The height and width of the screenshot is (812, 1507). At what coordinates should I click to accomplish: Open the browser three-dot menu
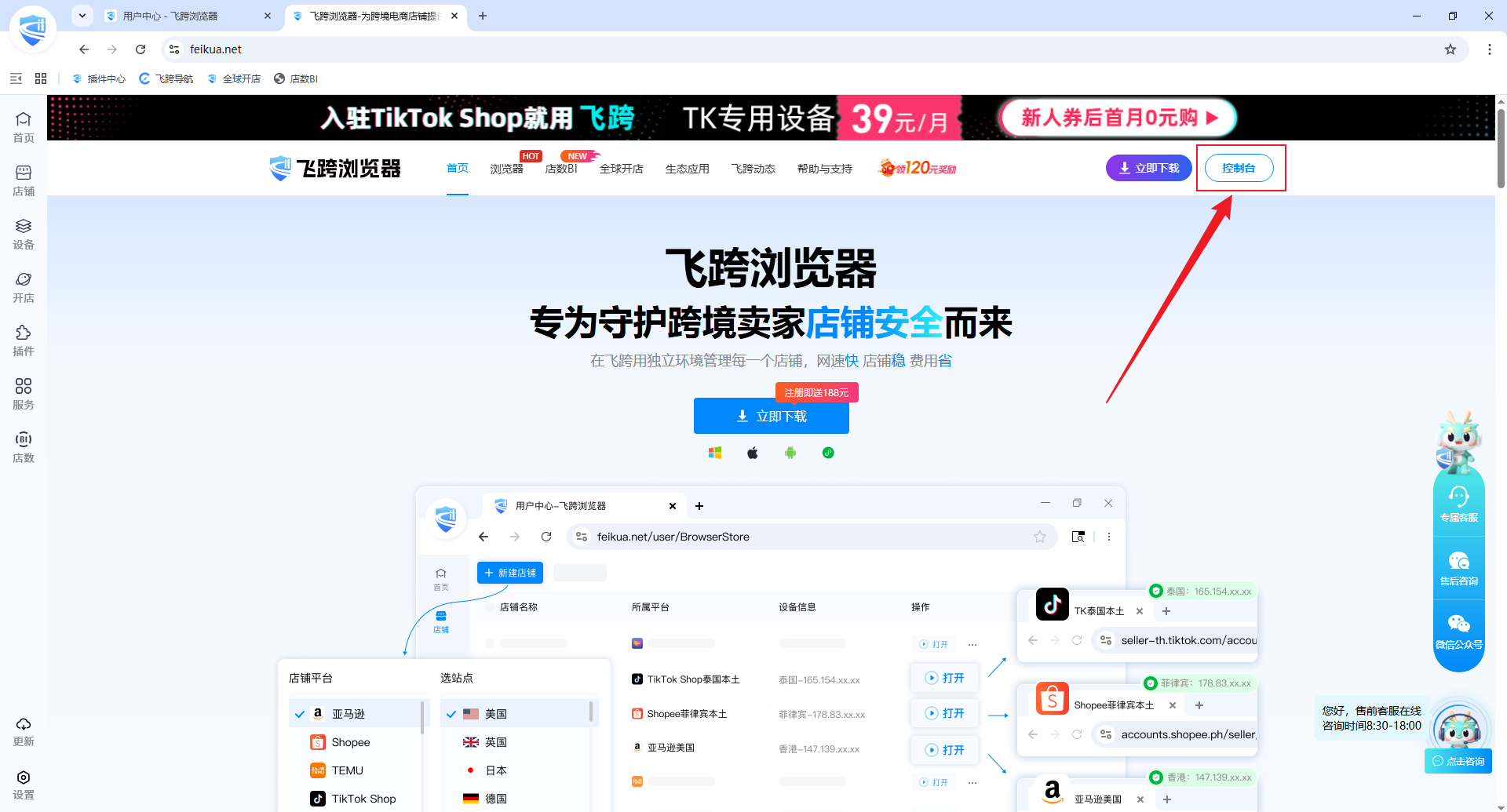[x=1489, y=49]
